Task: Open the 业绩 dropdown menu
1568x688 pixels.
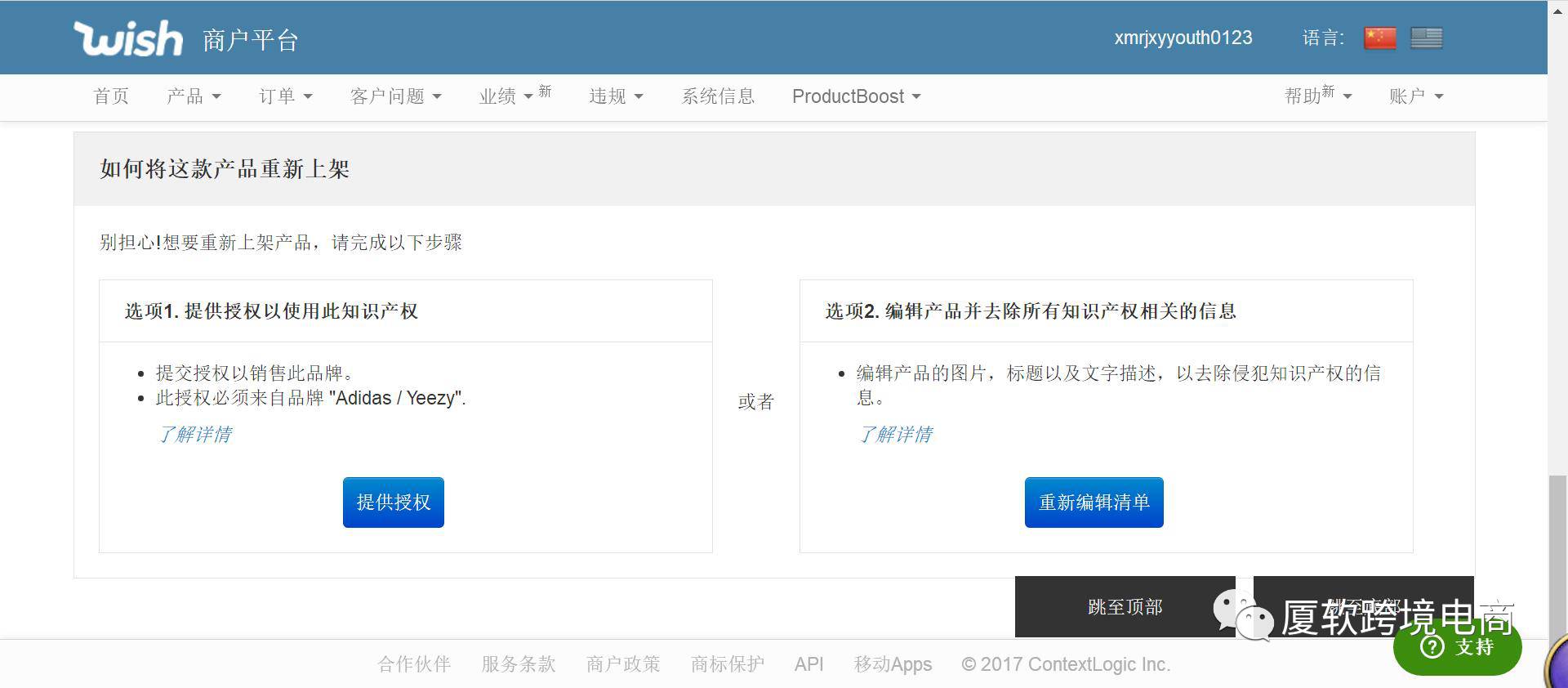Action: 514,96
